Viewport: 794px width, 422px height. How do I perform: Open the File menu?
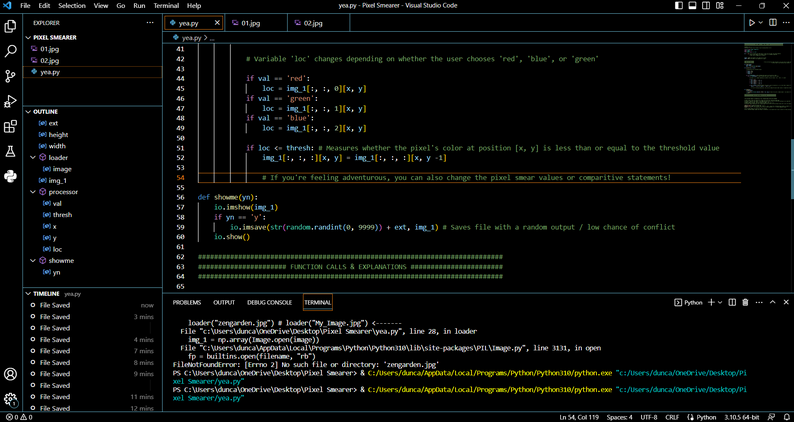point(25,6)
